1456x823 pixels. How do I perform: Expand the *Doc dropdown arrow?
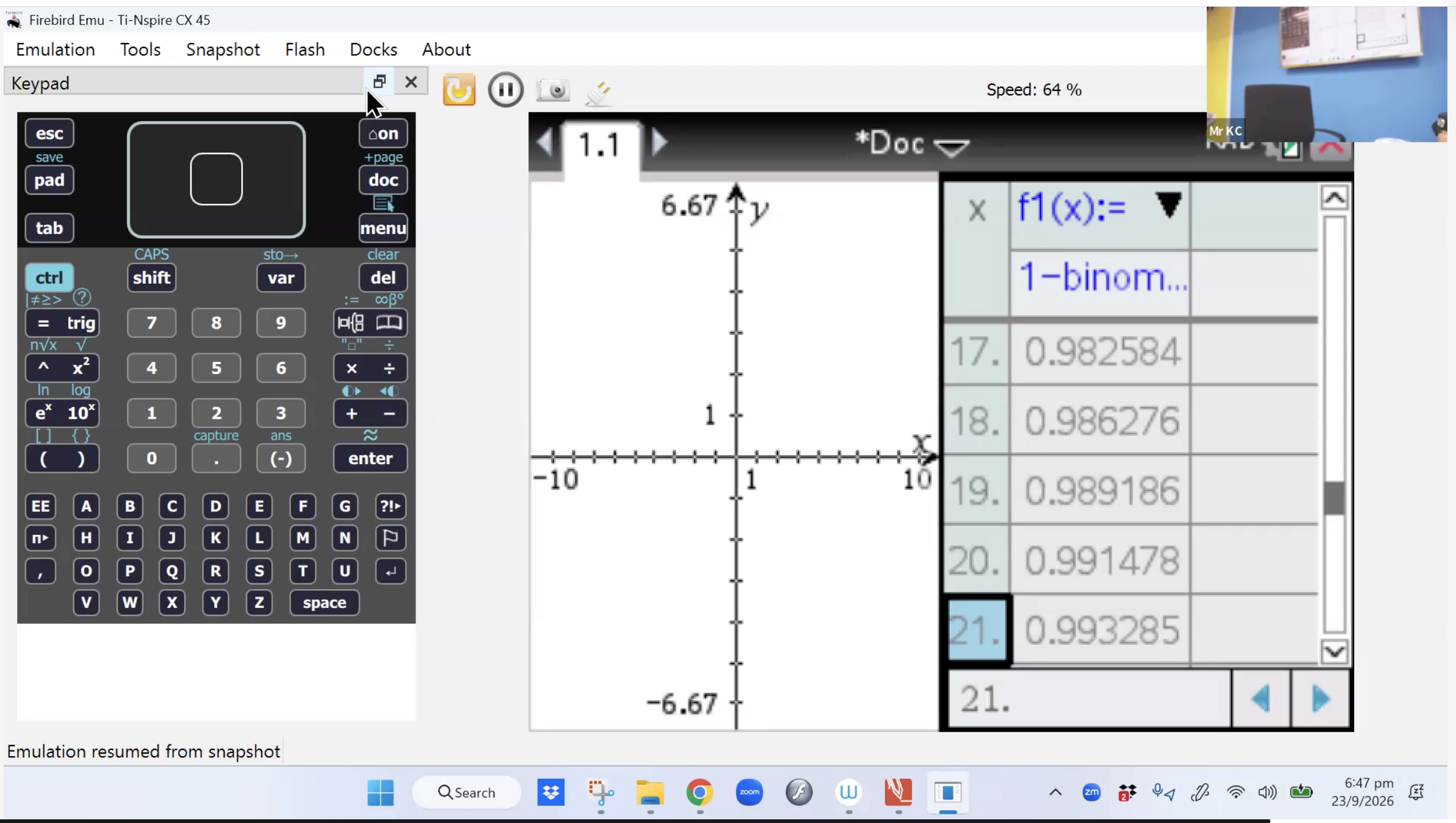(951, 147)
